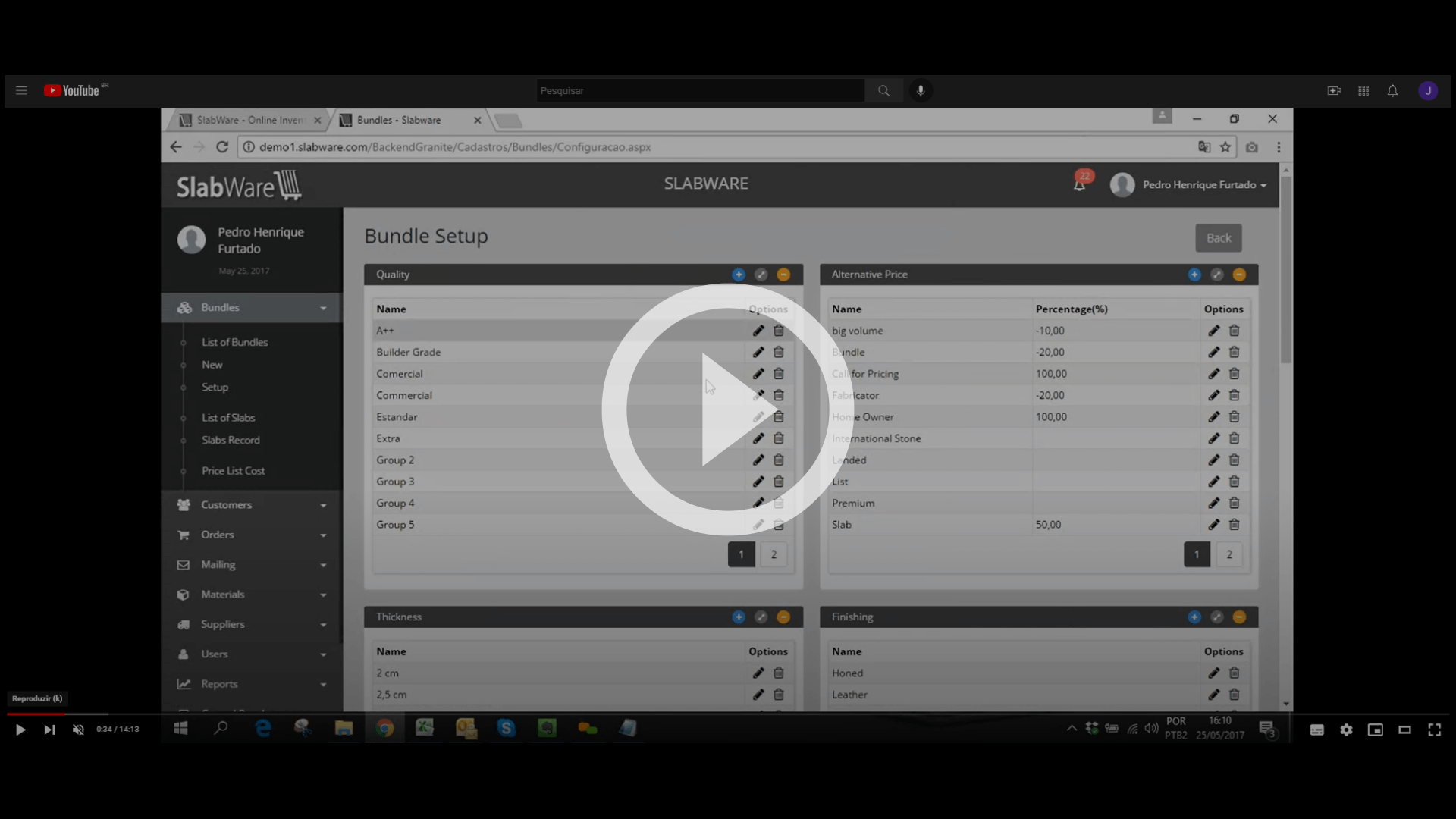Viewport: 1456px width, 819px height.
Task: Enter fullscreen mode
Action: (1434, 730)
